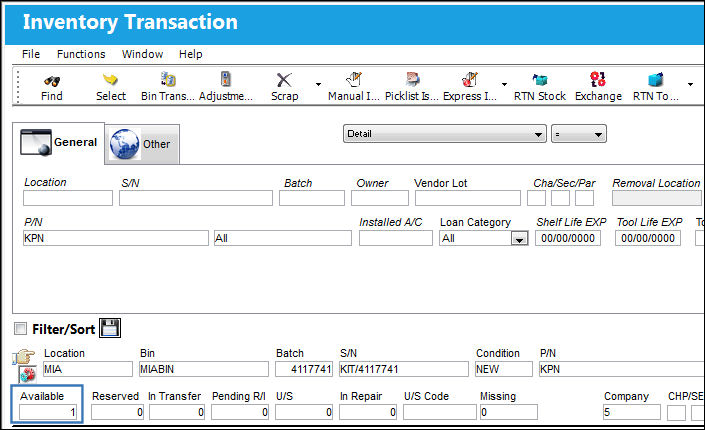705x430 pixels.
Task: Click the Scrap toolbar icon
Action: (284, 80)
